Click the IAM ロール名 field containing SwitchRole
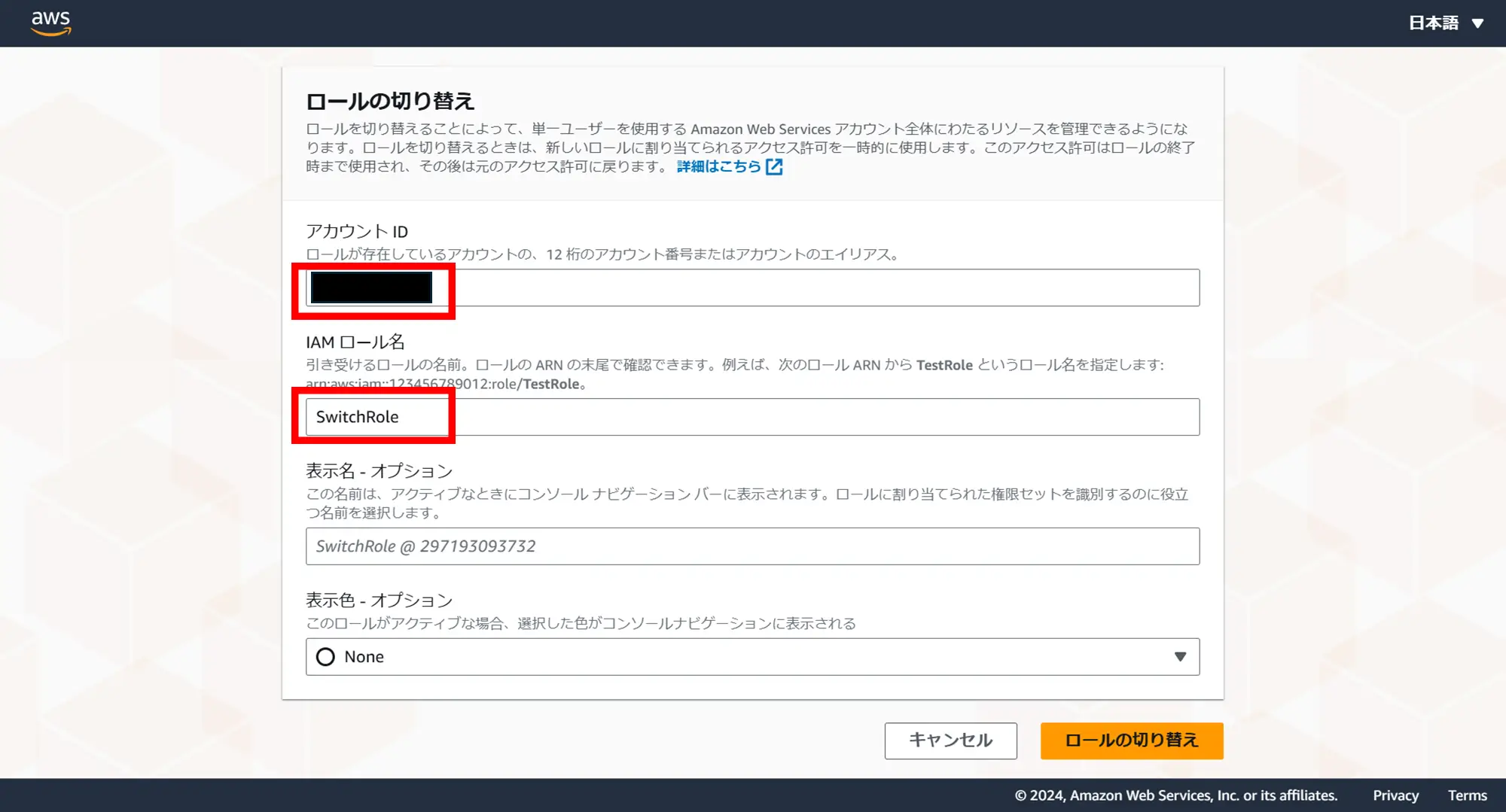The image size is (1506, 812). 752,417
